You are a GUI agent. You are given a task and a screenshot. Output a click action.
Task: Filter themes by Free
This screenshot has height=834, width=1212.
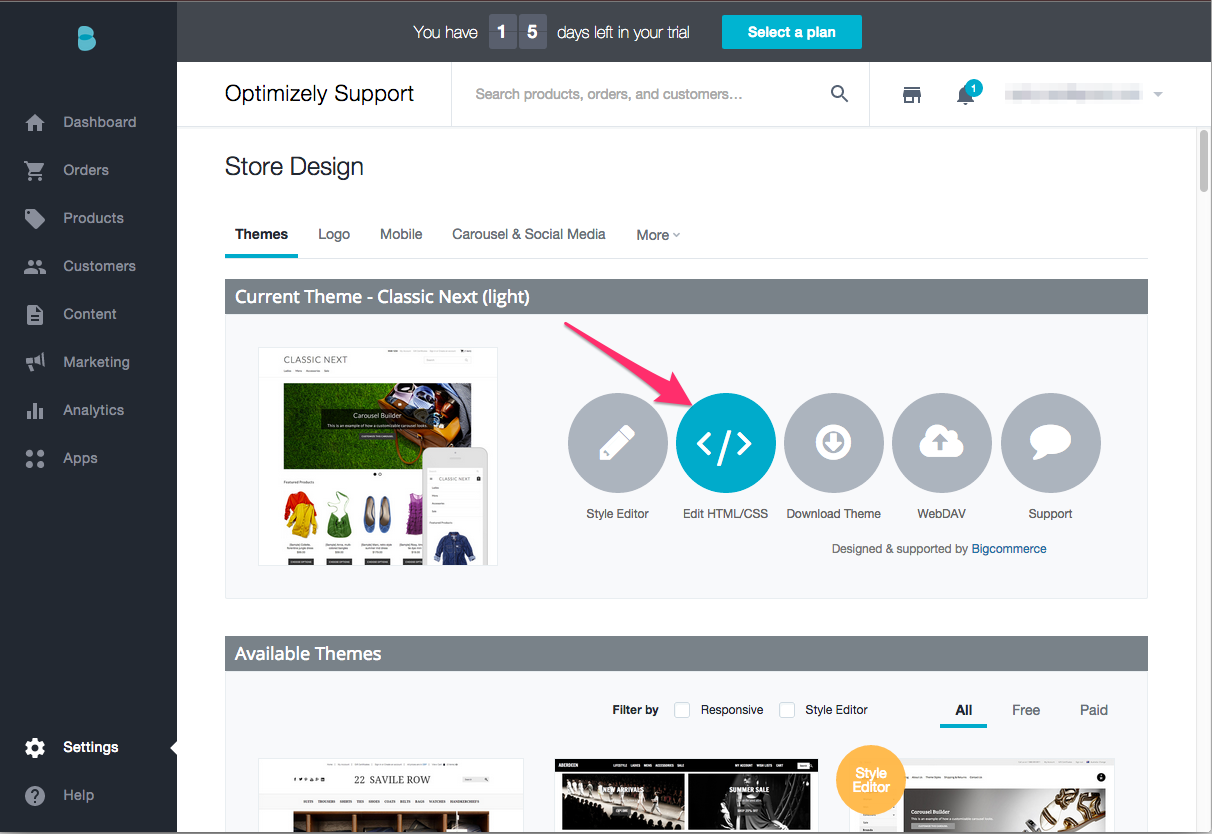pos(1026,710)
